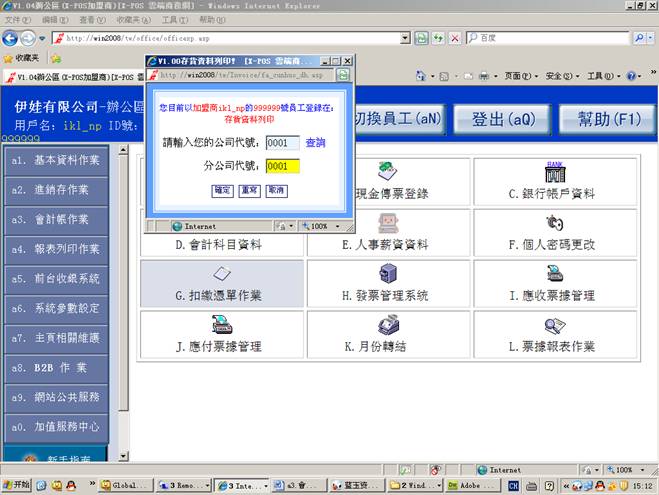Open L. 票據報表作業 icon
The height and width of the screenshot is (495, 659).
553,326
